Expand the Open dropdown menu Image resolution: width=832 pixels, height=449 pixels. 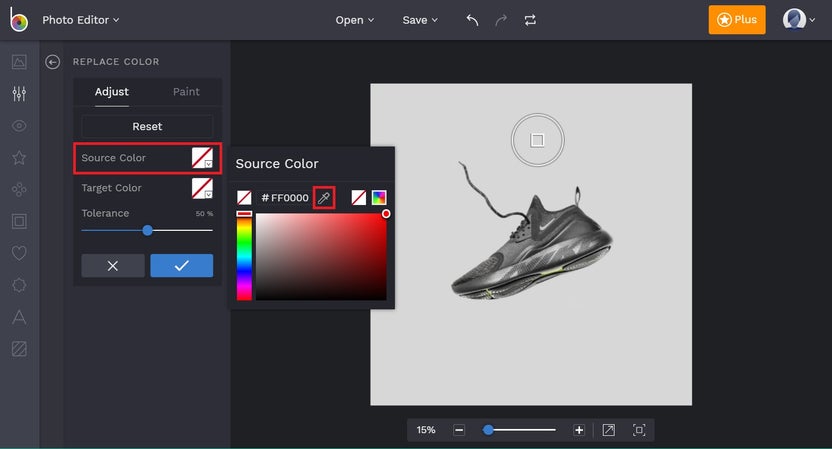[355, 20]
